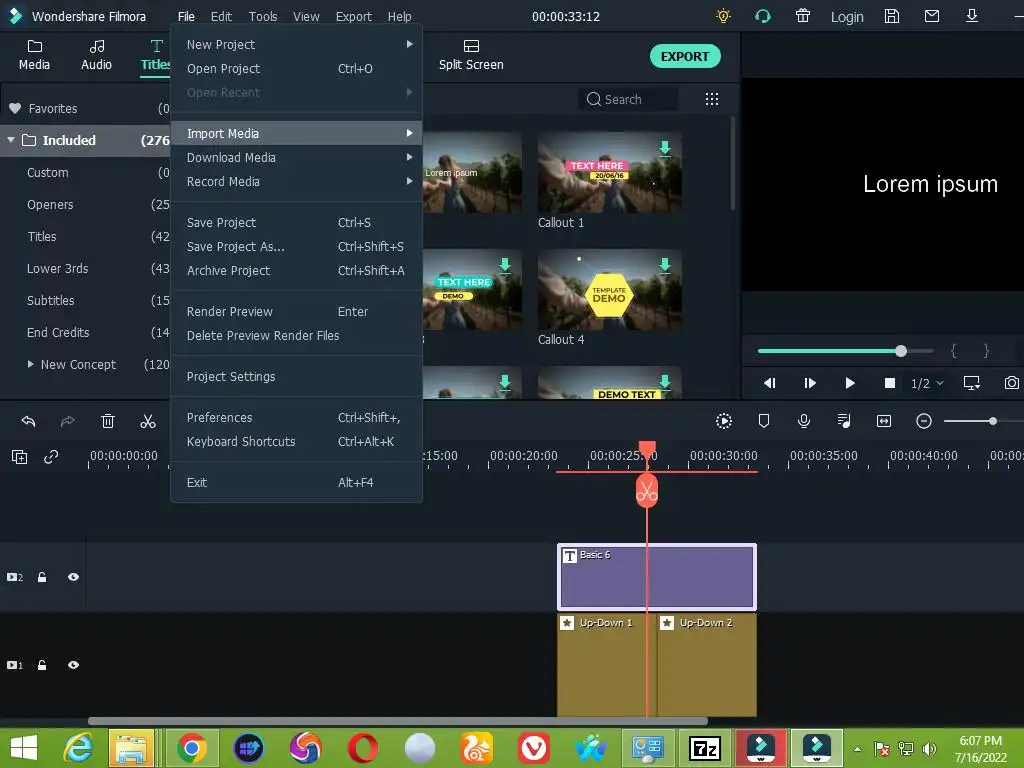Click the voiceover microphone icon
1024x768 pixels.
[804, 421]
